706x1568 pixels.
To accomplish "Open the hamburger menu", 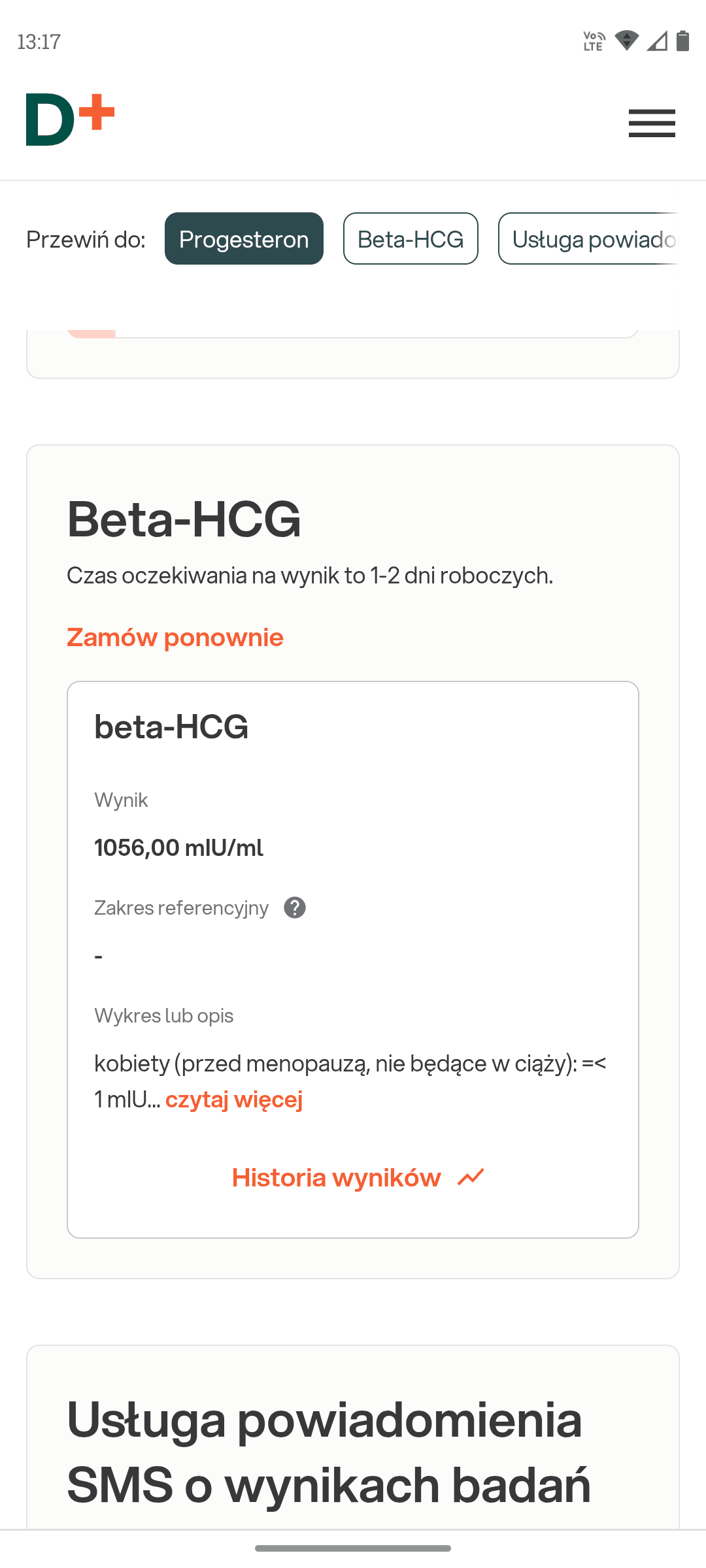I will [x=652, y=123].
